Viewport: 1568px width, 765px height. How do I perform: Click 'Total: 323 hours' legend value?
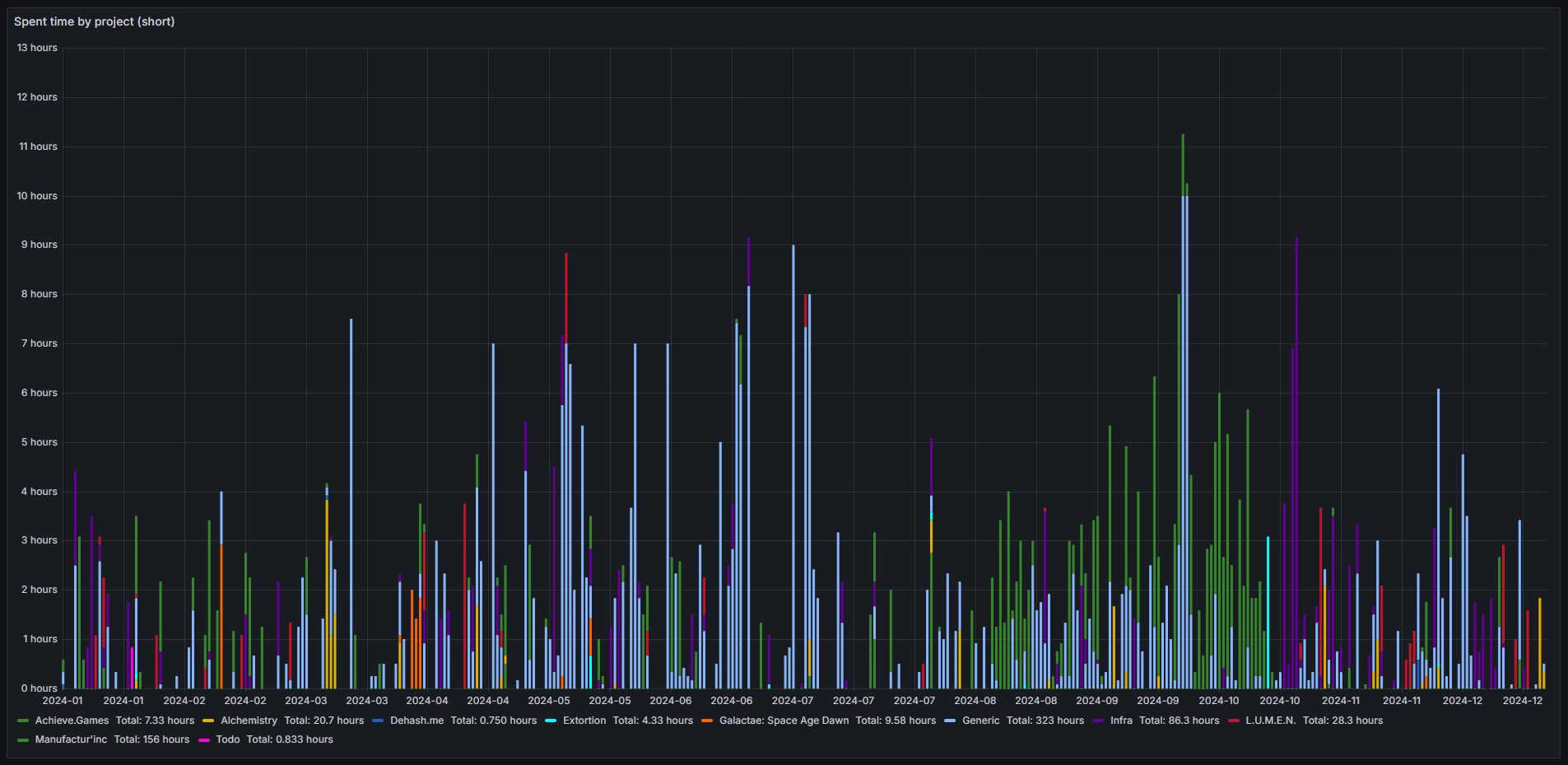1045,721
